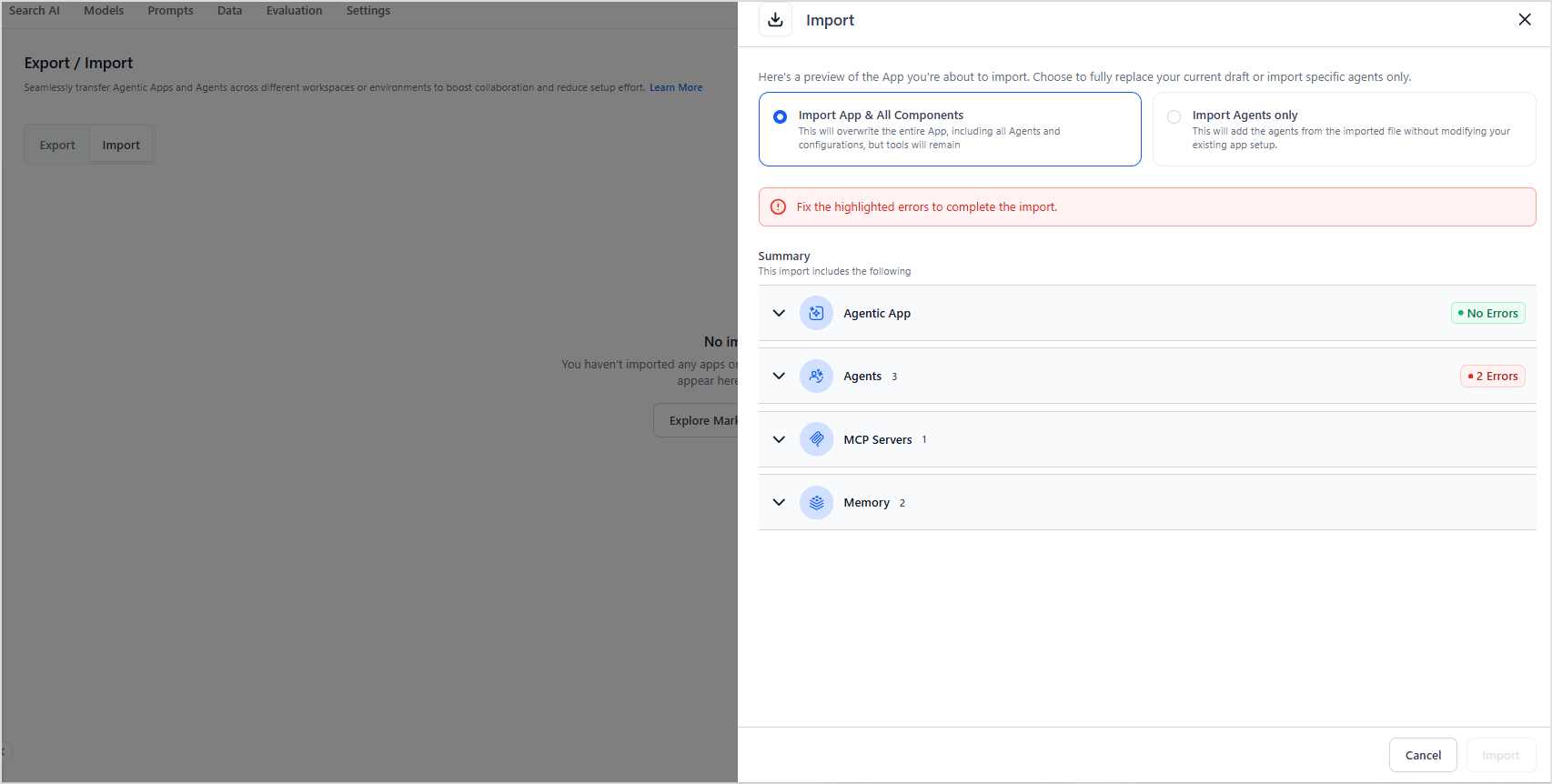Select Import Agents only option
This screenshot has height=784, width=1552.
(1174, 117)
